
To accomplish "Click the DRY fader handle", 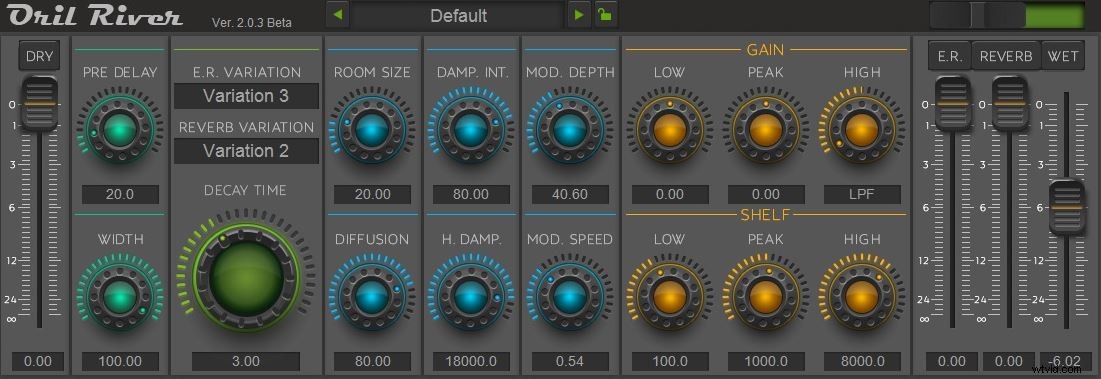I will (x=39, y=103).
